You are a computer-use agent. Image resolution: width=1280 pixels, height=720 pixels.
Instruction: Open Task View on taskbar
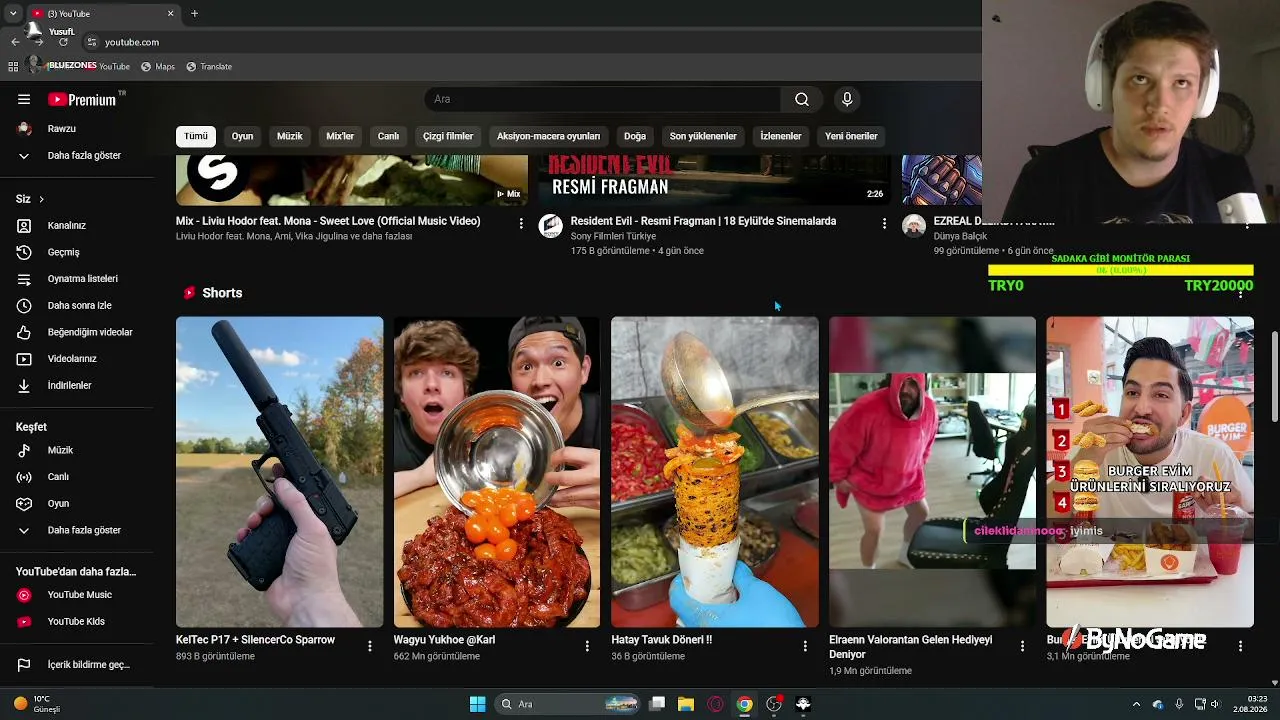657,704
